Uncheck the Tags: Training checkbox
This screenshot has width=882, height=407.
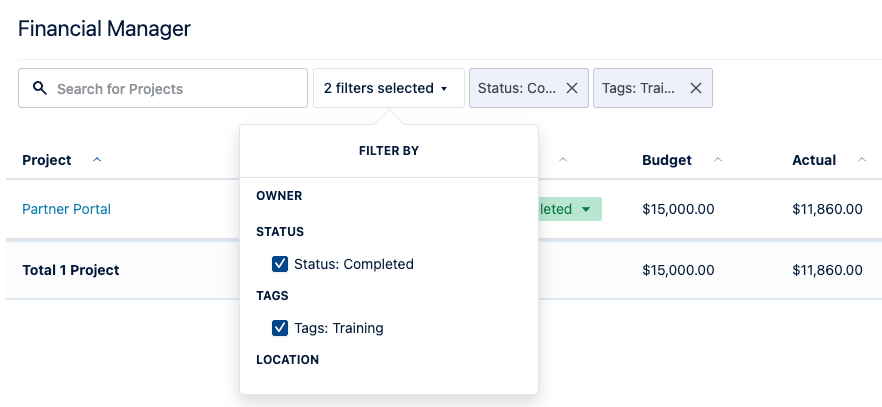(280, 328)
